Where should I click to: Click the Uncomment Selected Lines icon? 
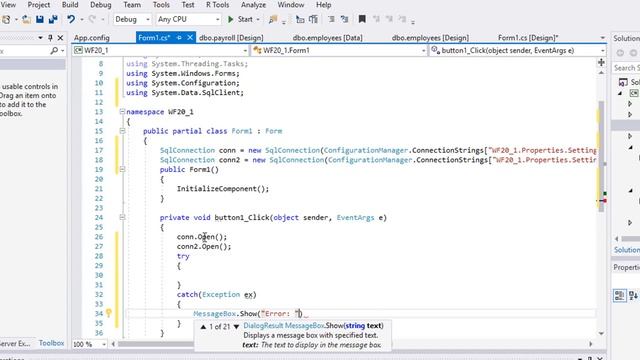pyautogui.click(x=344, y=19)
